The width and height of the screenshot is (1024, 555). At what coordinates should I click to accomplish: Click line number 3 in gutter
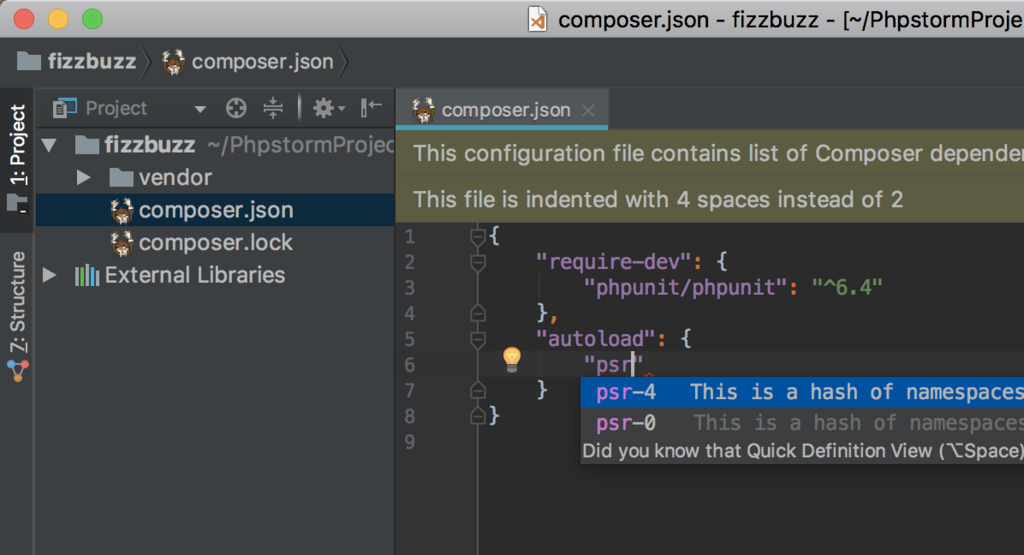[409, 288]
